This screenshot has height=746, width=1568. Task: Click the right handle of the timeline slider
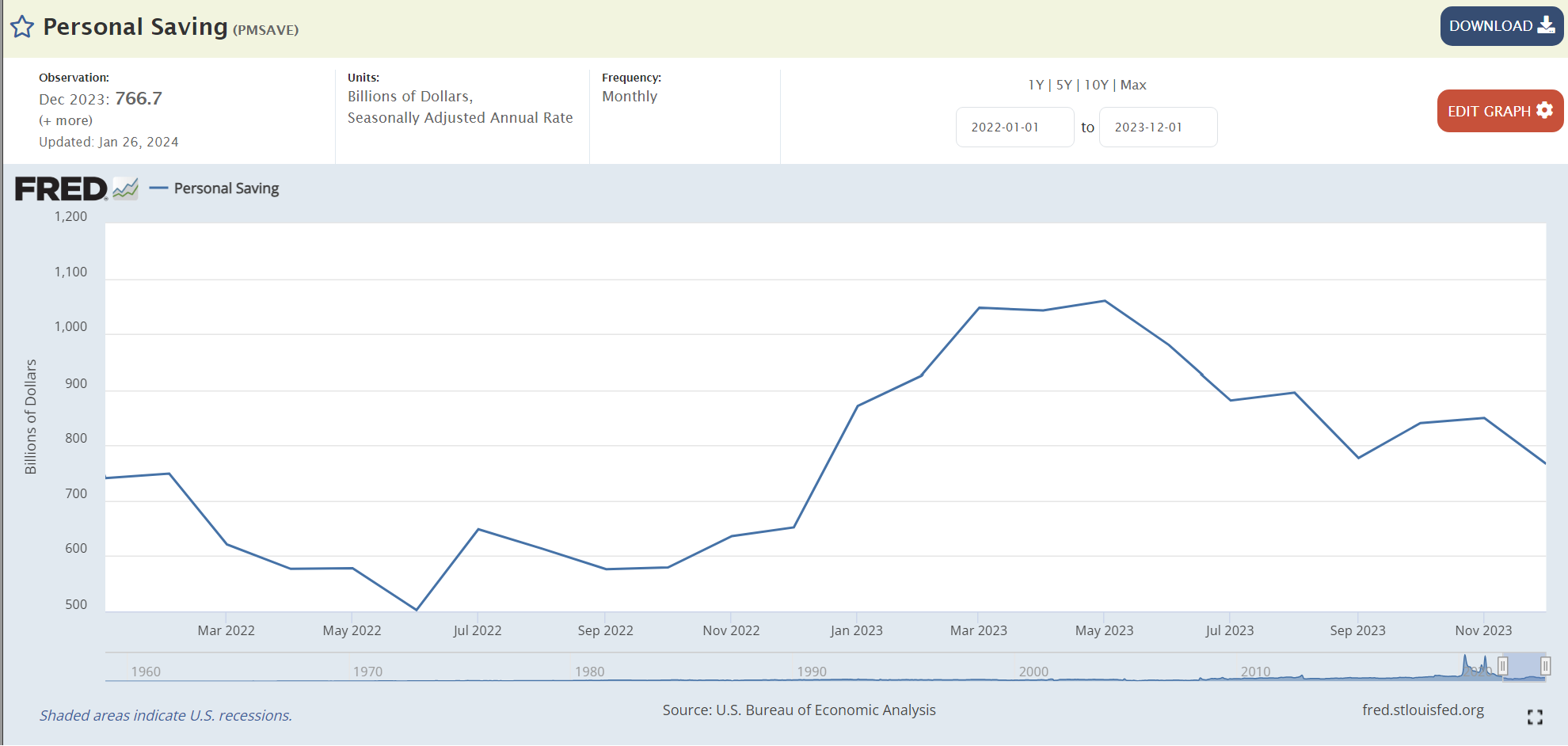coord(1544,666)
